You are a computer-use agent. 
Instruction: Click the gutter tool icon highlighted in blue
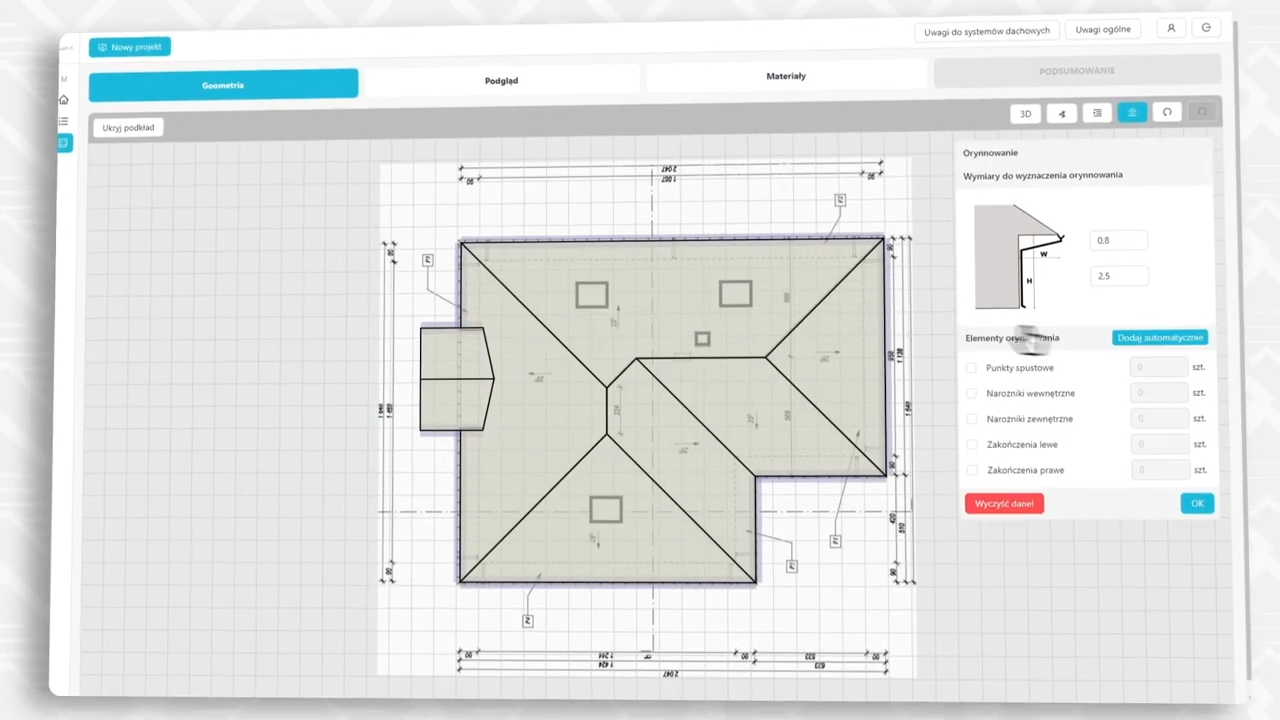tap(1132, 113)
